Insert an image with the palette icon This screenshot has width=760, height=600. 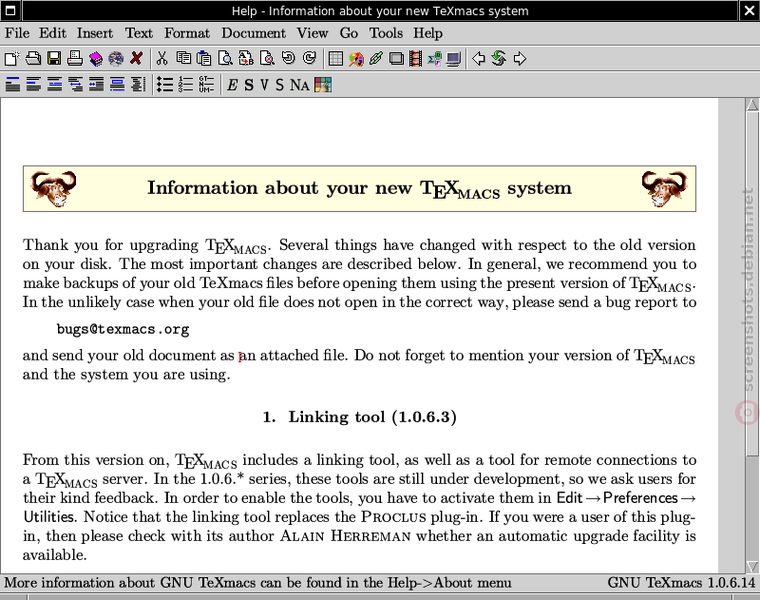(356, 59)
